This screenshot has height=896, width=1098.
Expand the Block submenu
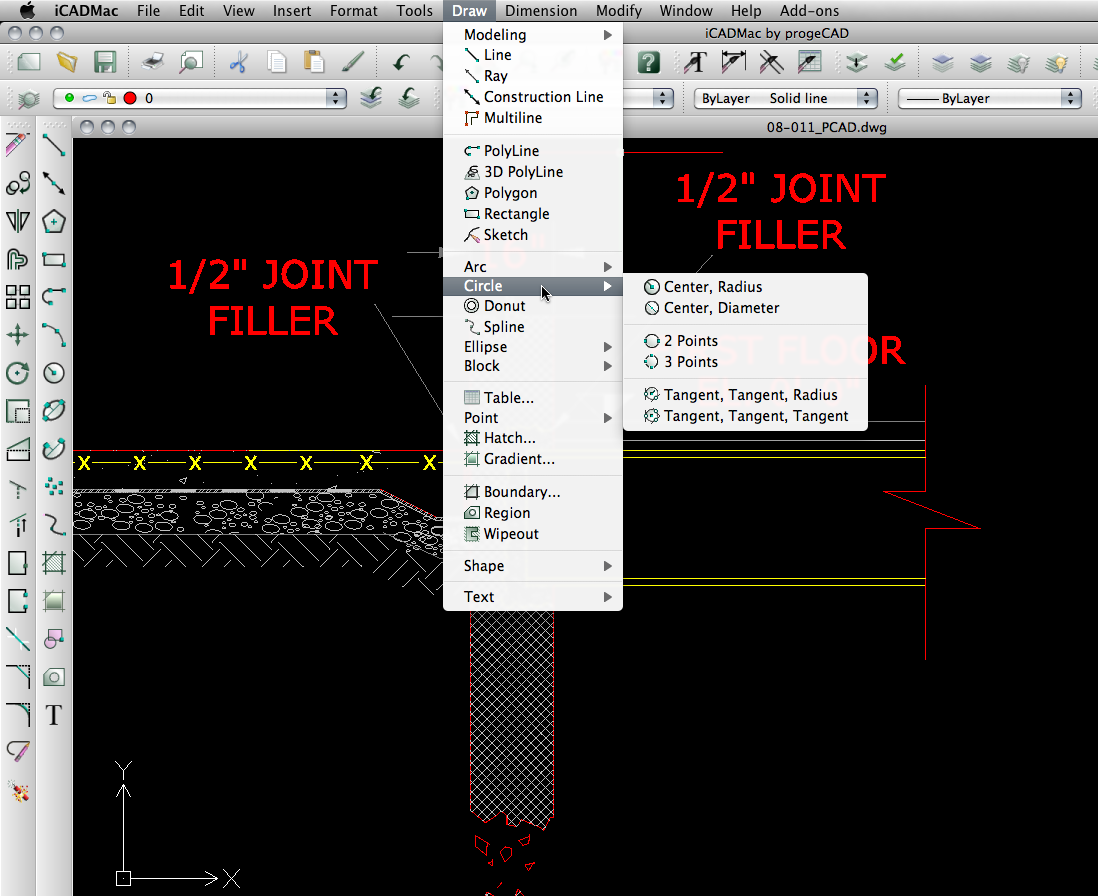click(533, 366)
